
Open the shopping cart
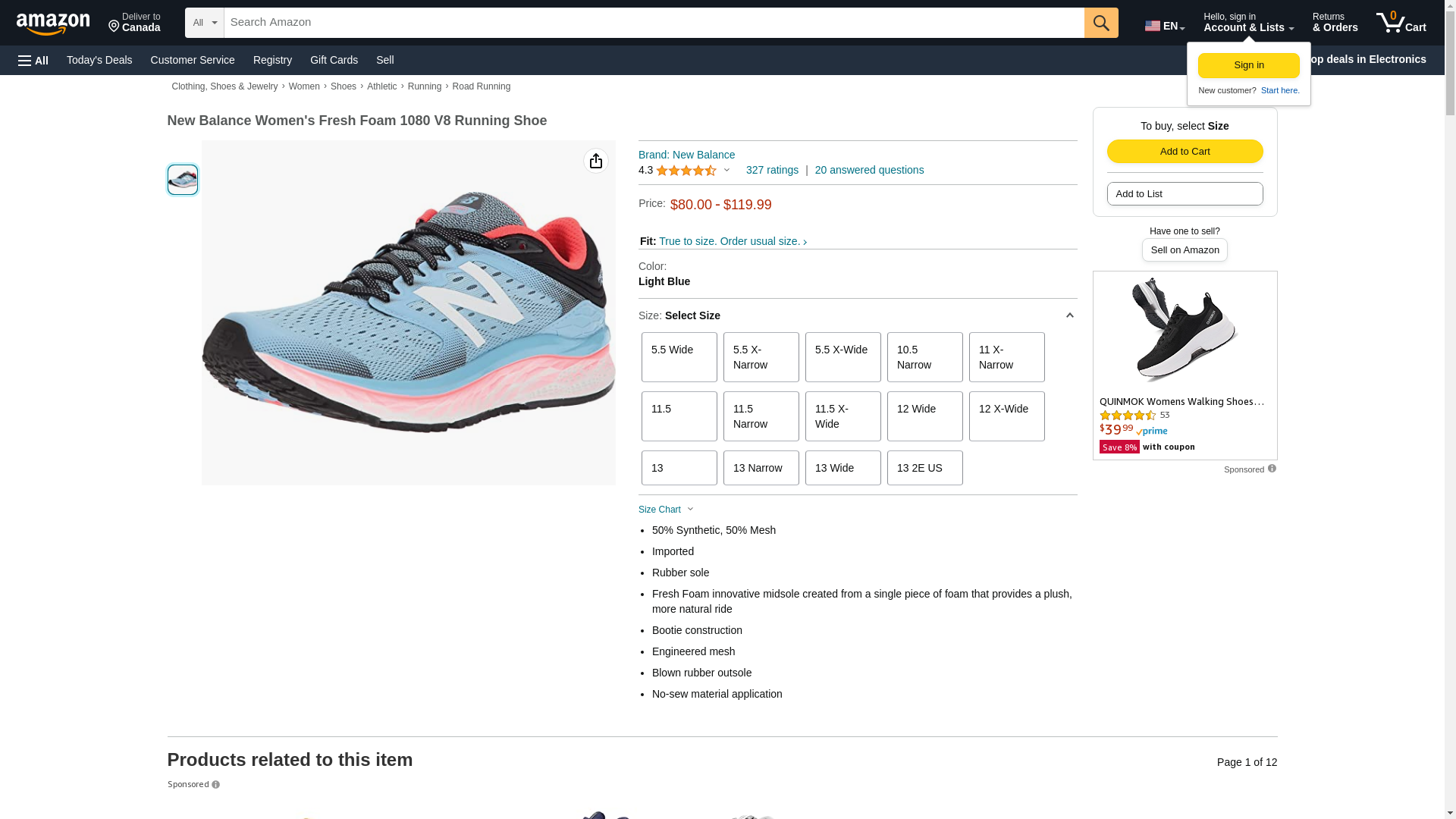tap(1401, 23)
